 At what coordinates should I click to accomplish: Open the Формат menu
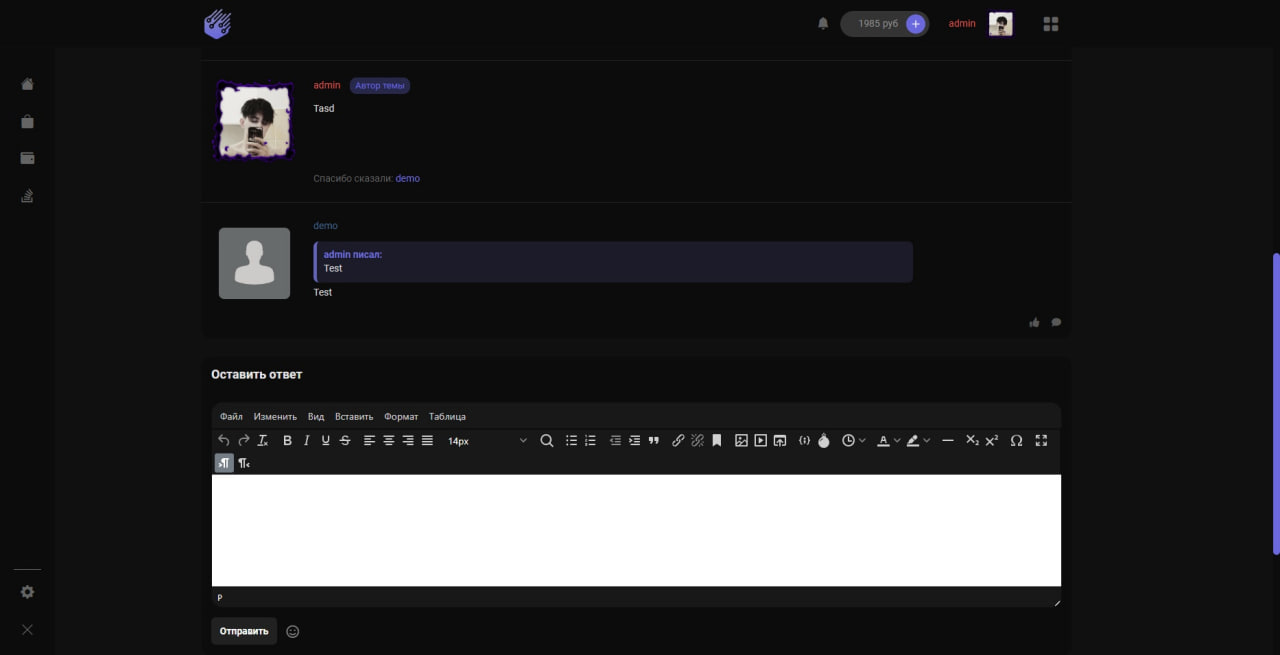[401, 417]
